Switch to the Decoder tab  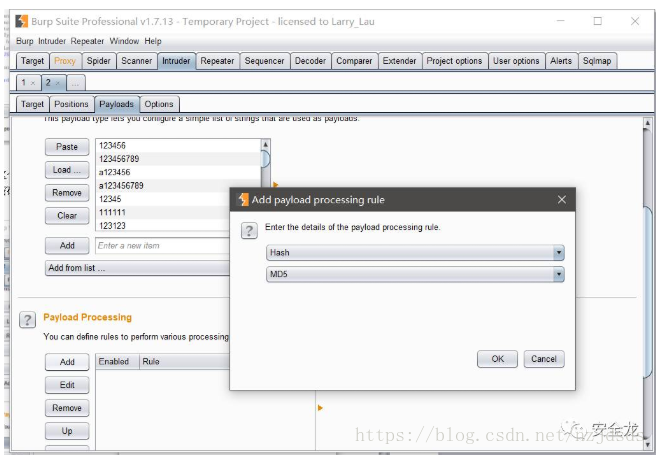tap(310, 61)
